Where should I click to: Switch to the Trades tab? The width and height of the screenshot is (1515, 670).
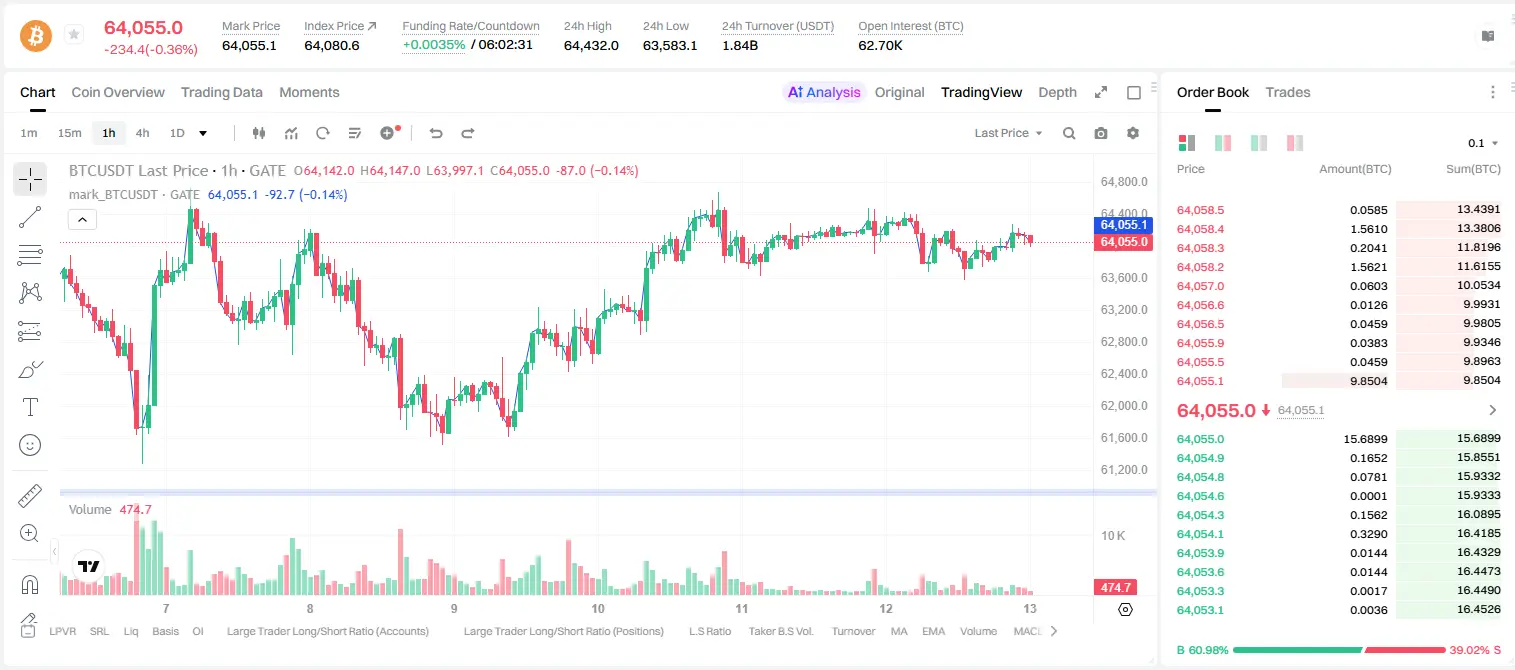1288,92
